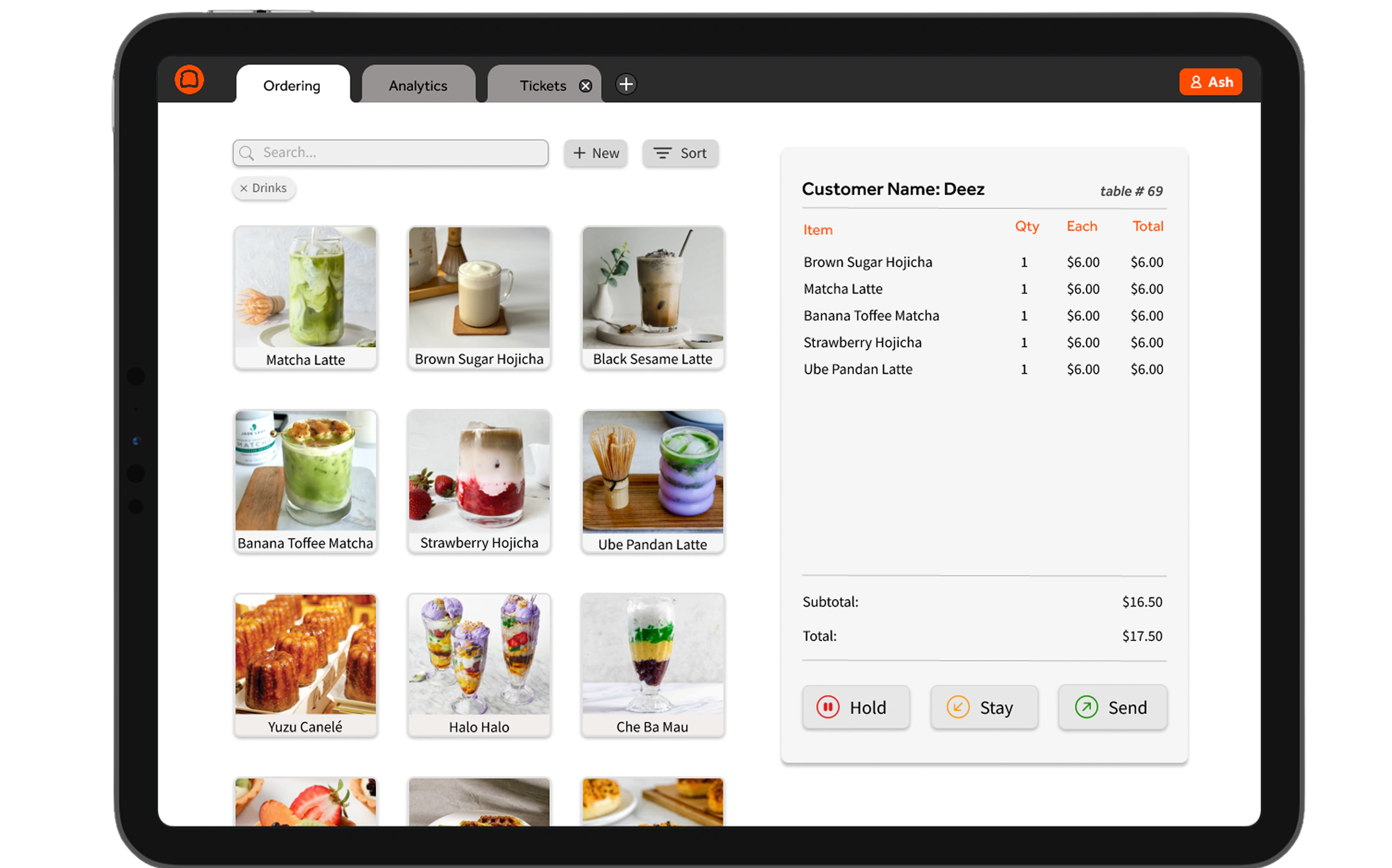
Task: Click the green Send arrow icon
Action: pyautogui.click(x=1086, y=707)
